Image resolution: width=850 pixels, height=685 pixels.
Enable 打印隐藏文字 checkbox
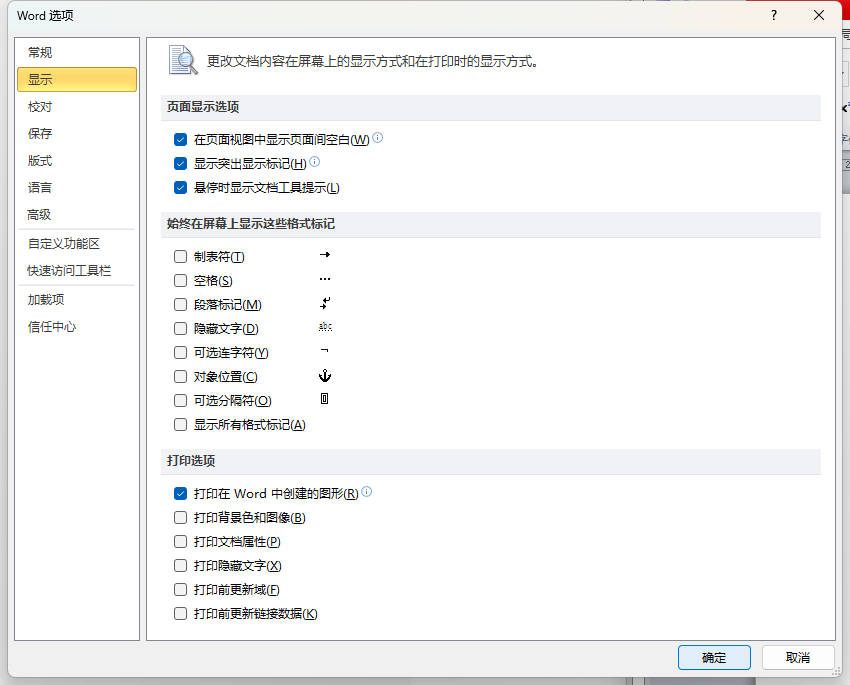pyautogui.click(x=181, y=566)
